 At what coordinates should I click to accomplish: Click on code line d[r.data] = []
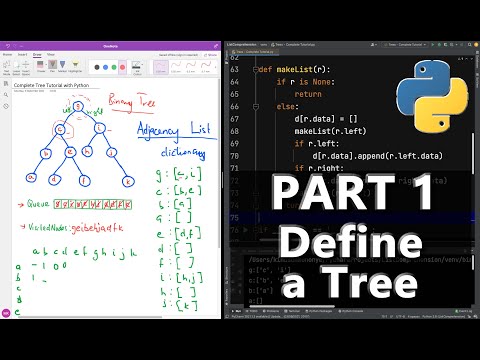pos(326,119)
